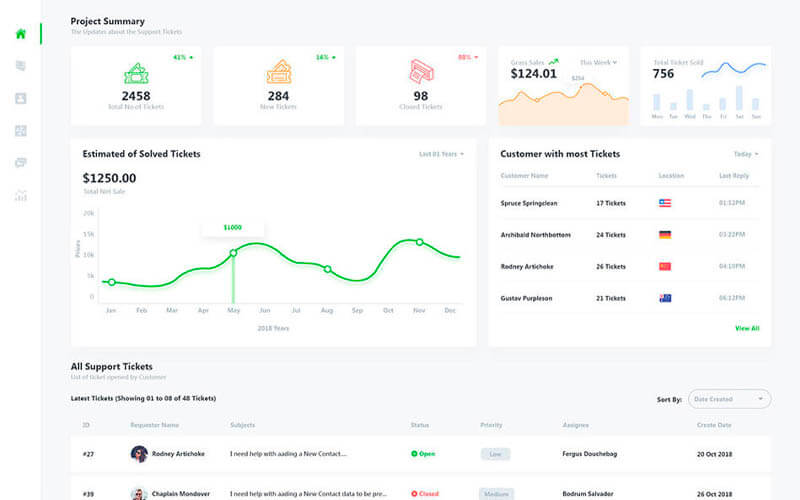
Task: Open the analytics chart sidebar icon
Action: click(20, 195)
